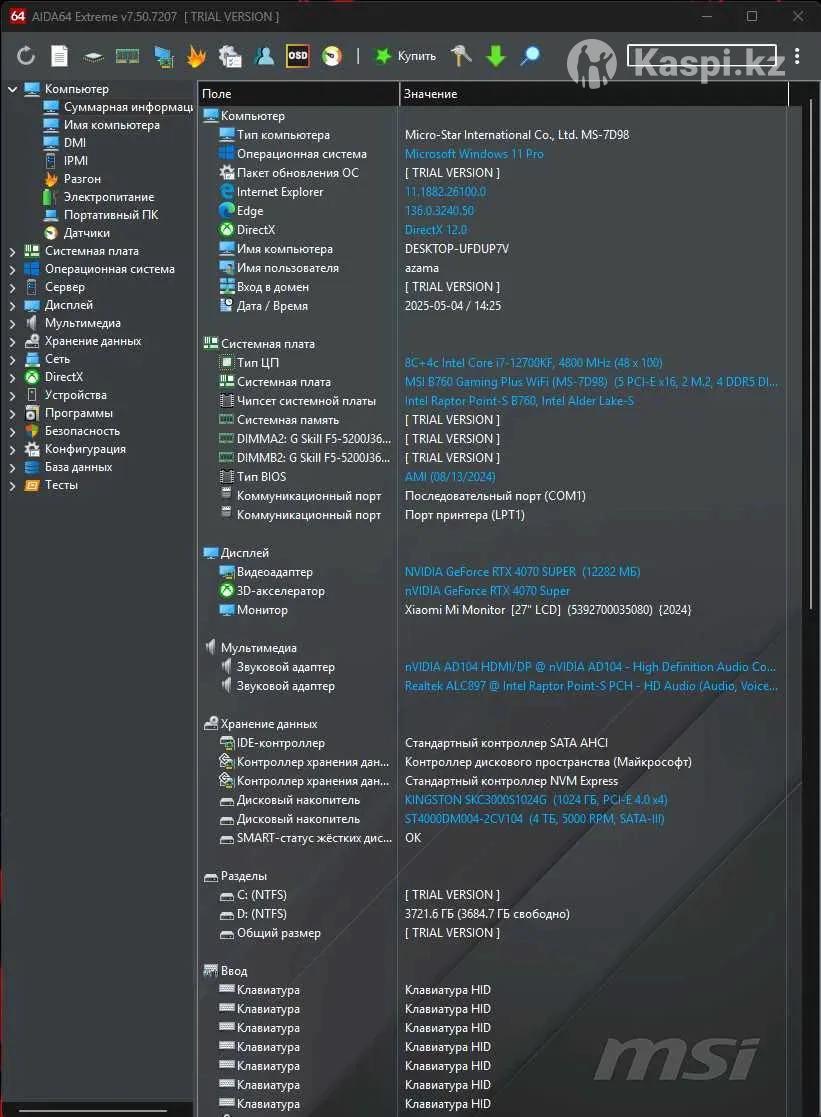Expand the Устройства tree node
821x1117 pixels.
pyautogui.click(x=12, y=395)
